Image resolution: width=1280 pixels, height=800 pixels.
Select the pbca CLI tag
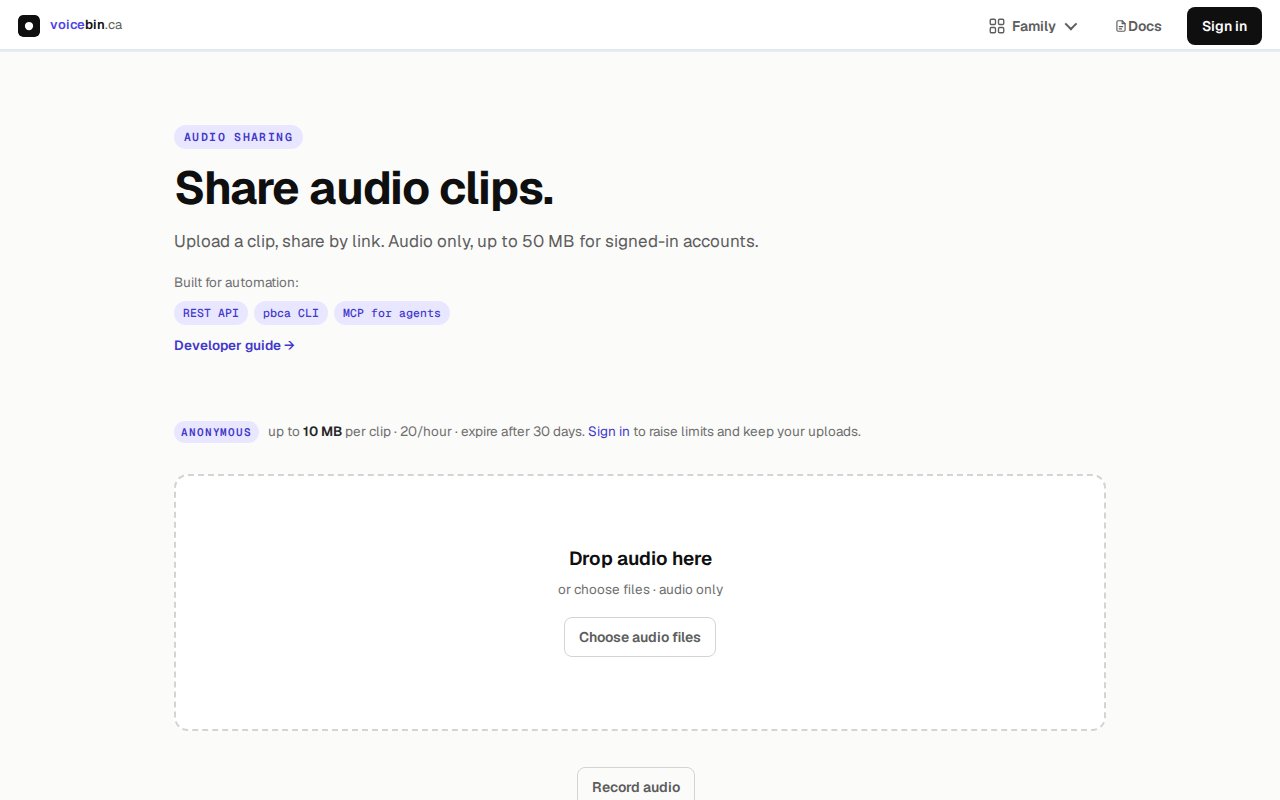coord(291,313)
